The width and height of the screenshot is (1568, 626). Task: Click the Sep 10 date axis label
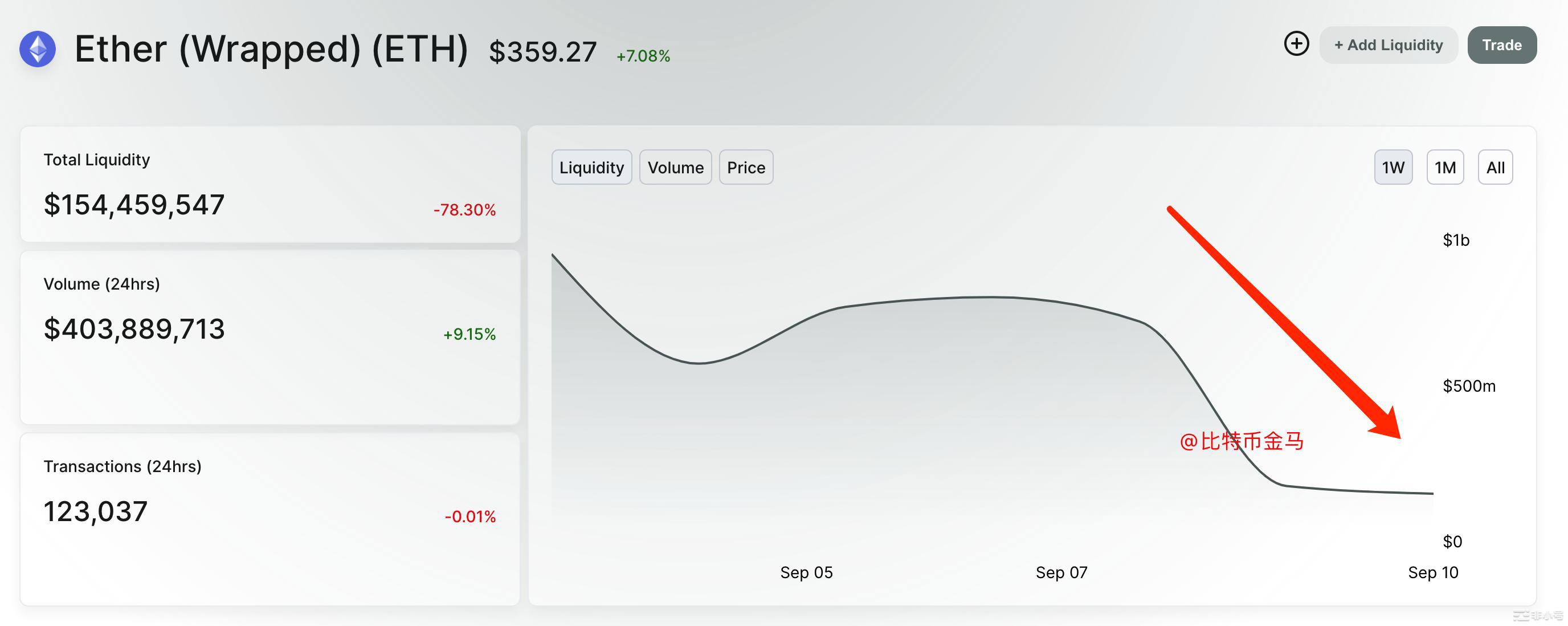pyautogui.click(x=1433, y=572)
